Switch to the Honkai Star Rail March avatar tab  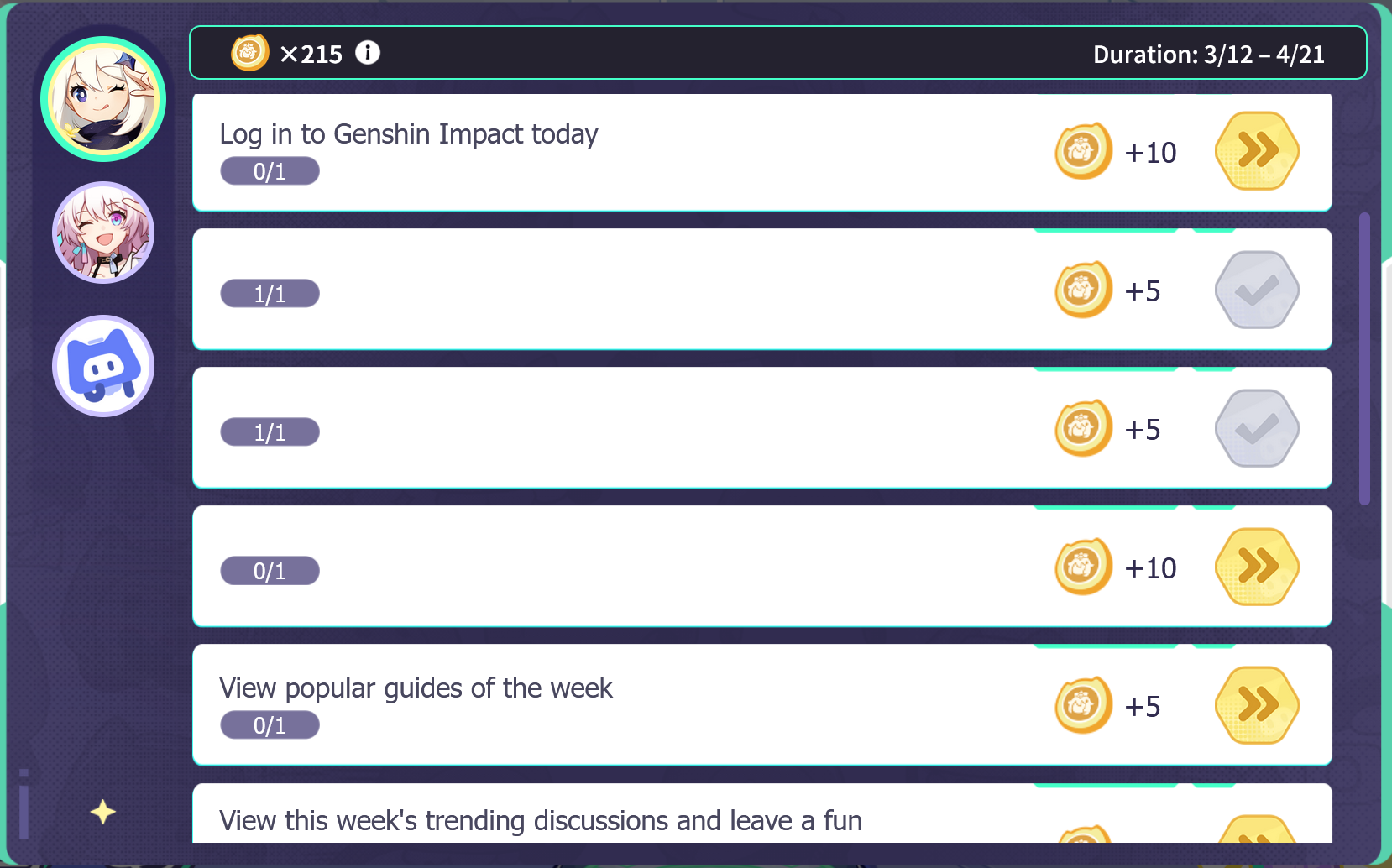(x=103, y=233)
